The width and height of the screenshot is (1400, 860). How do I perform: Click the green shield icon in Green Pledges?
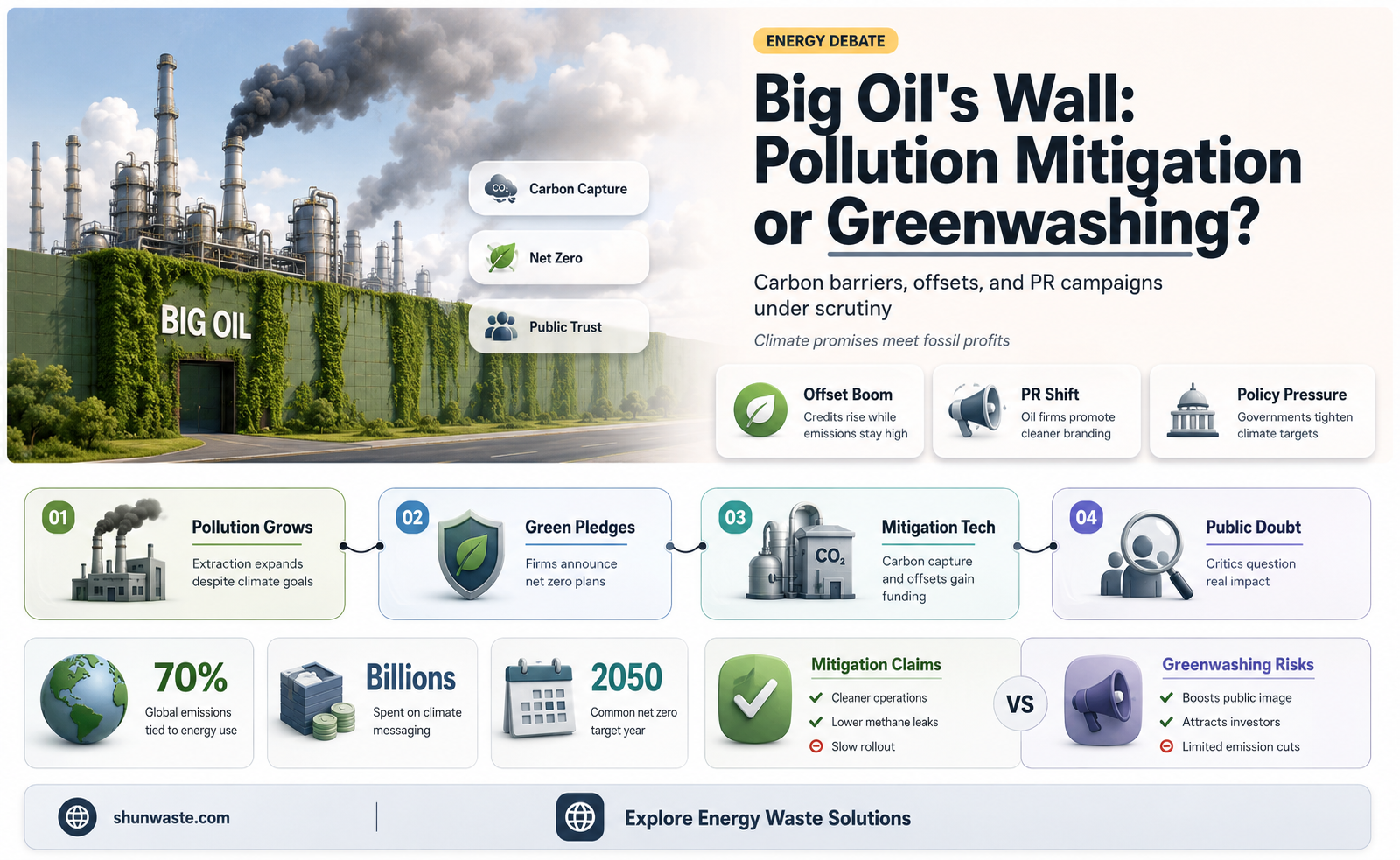pos(471,555)
